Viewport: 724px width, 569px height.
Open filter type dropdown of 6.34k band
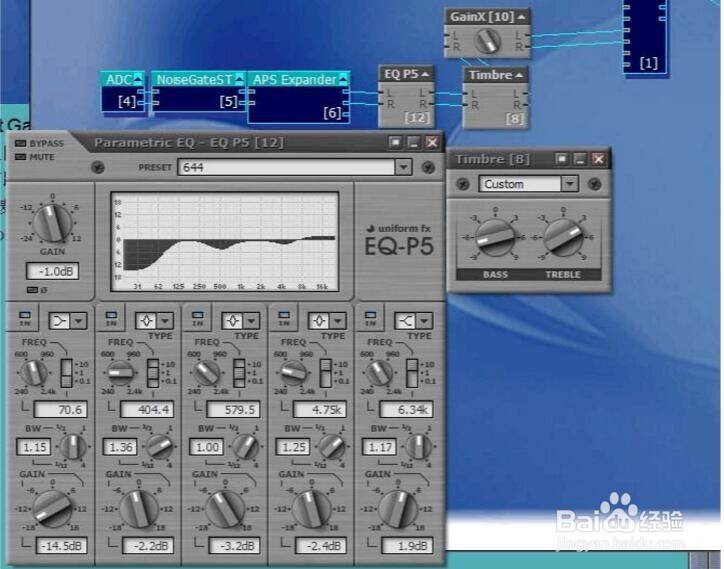pyautogui.click(x=424, y=321)
